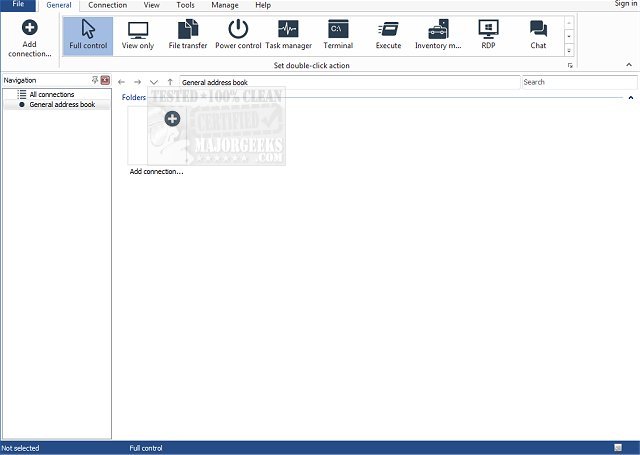Screen dimensions: 640x455
Task: Select the Execute action icon
Action: [x=388, y=35]
